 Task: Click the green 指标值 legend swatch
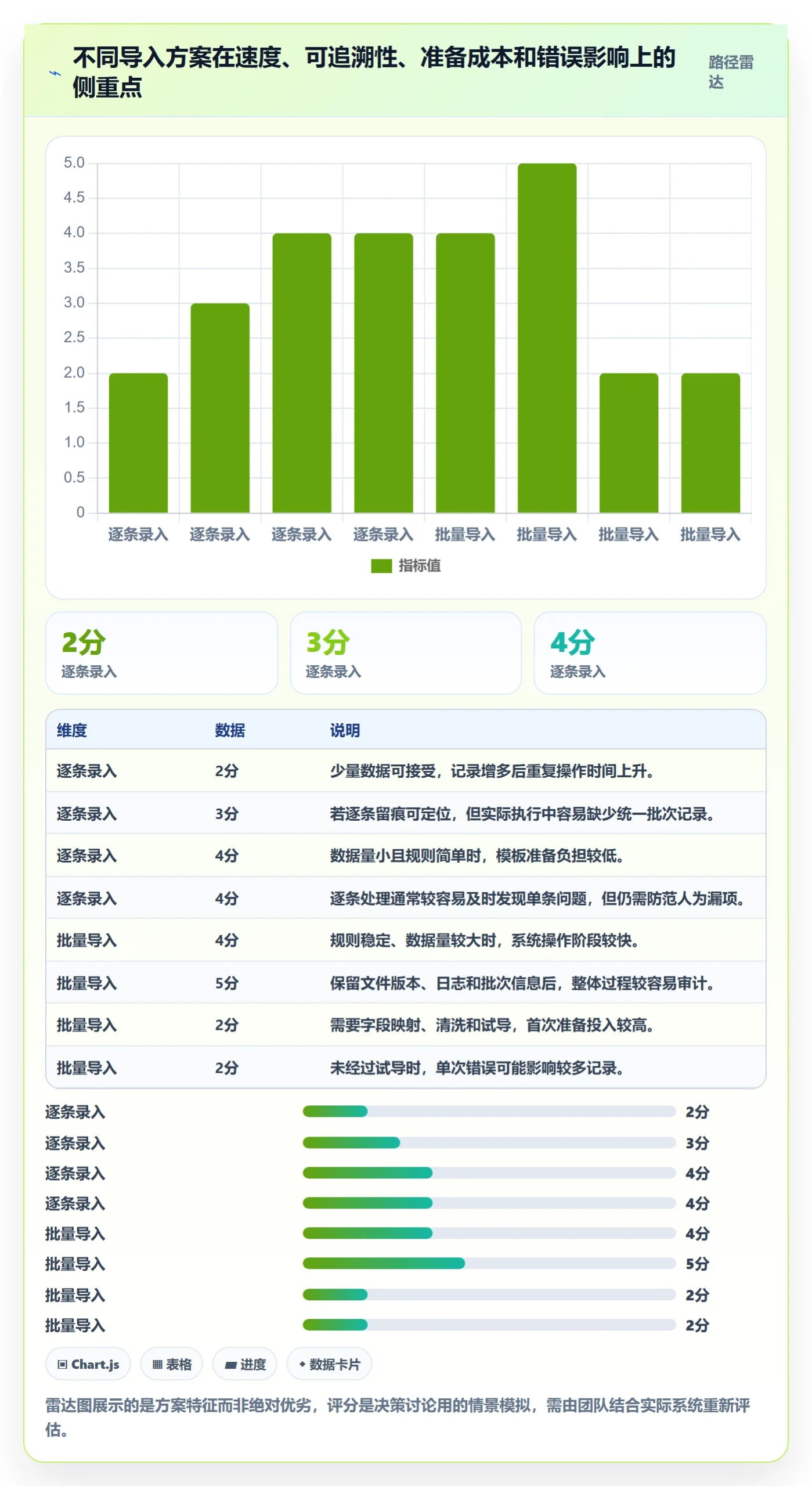tap(381, 565)
